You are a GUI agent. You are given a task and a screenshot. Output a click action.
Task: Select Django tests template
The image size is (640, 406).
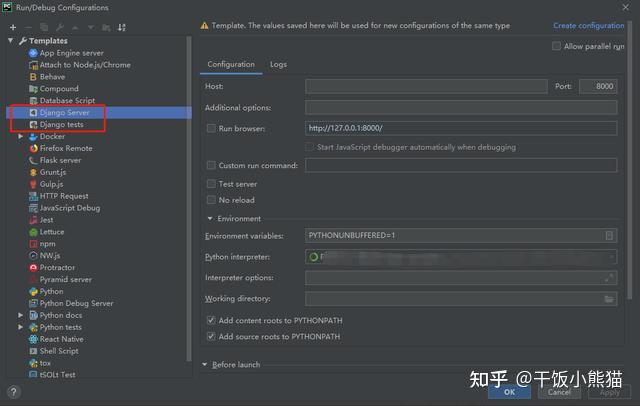[x=61, y=124]
